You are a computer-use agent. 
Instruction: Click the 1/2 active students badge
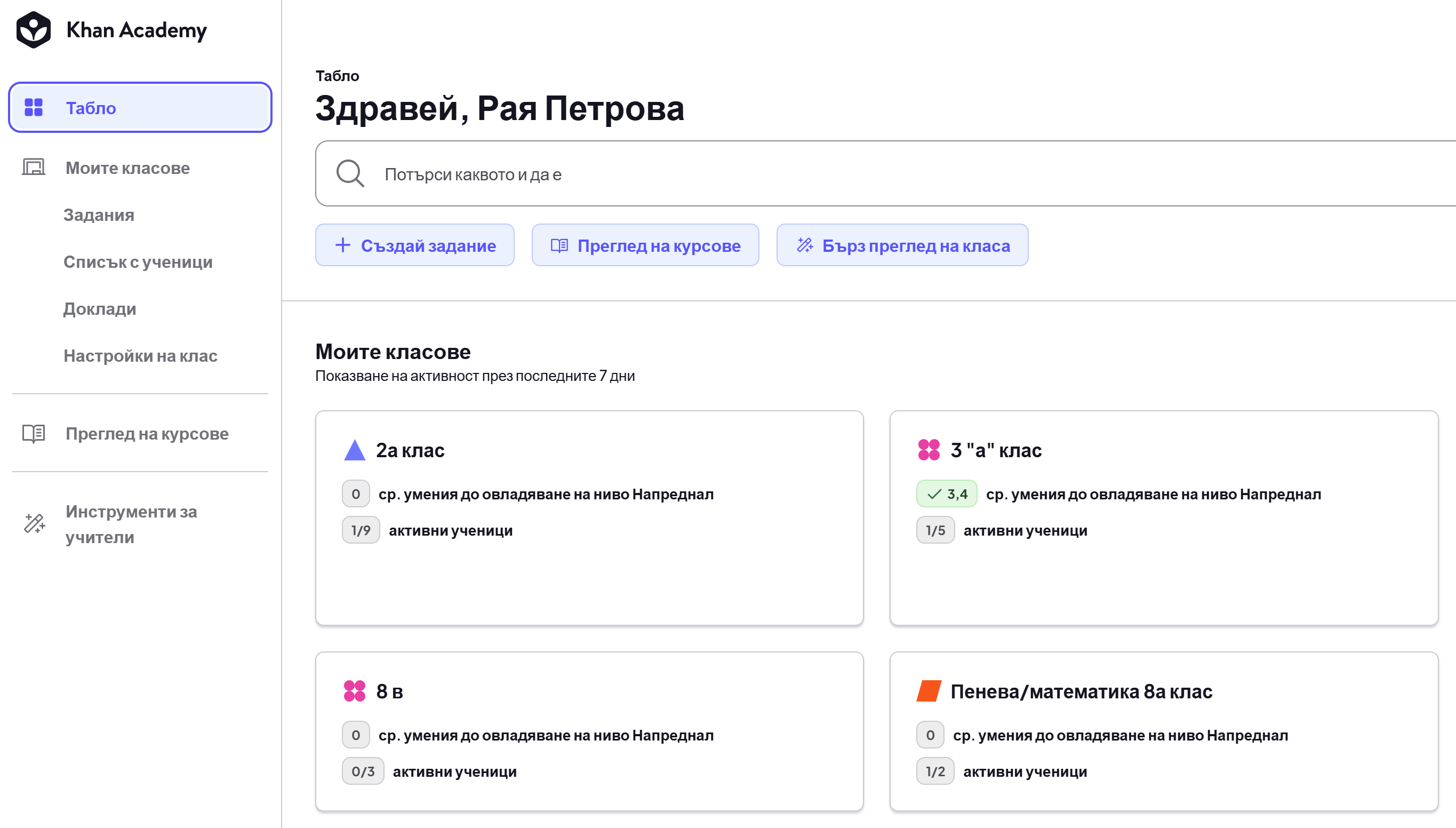click(935, 771)
